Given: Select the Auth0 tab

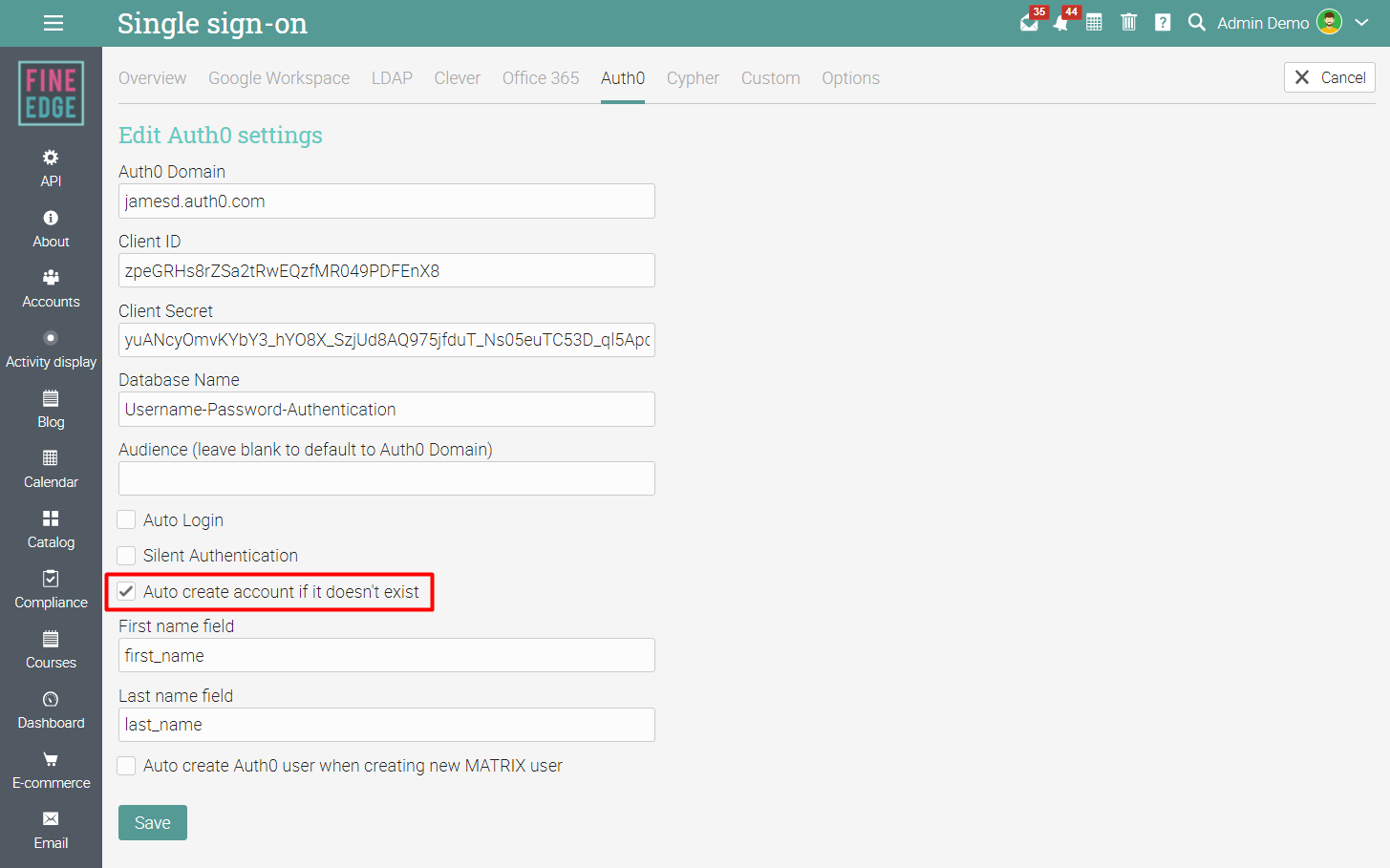Looking at the screenshot, I should (x=623, y=78).
